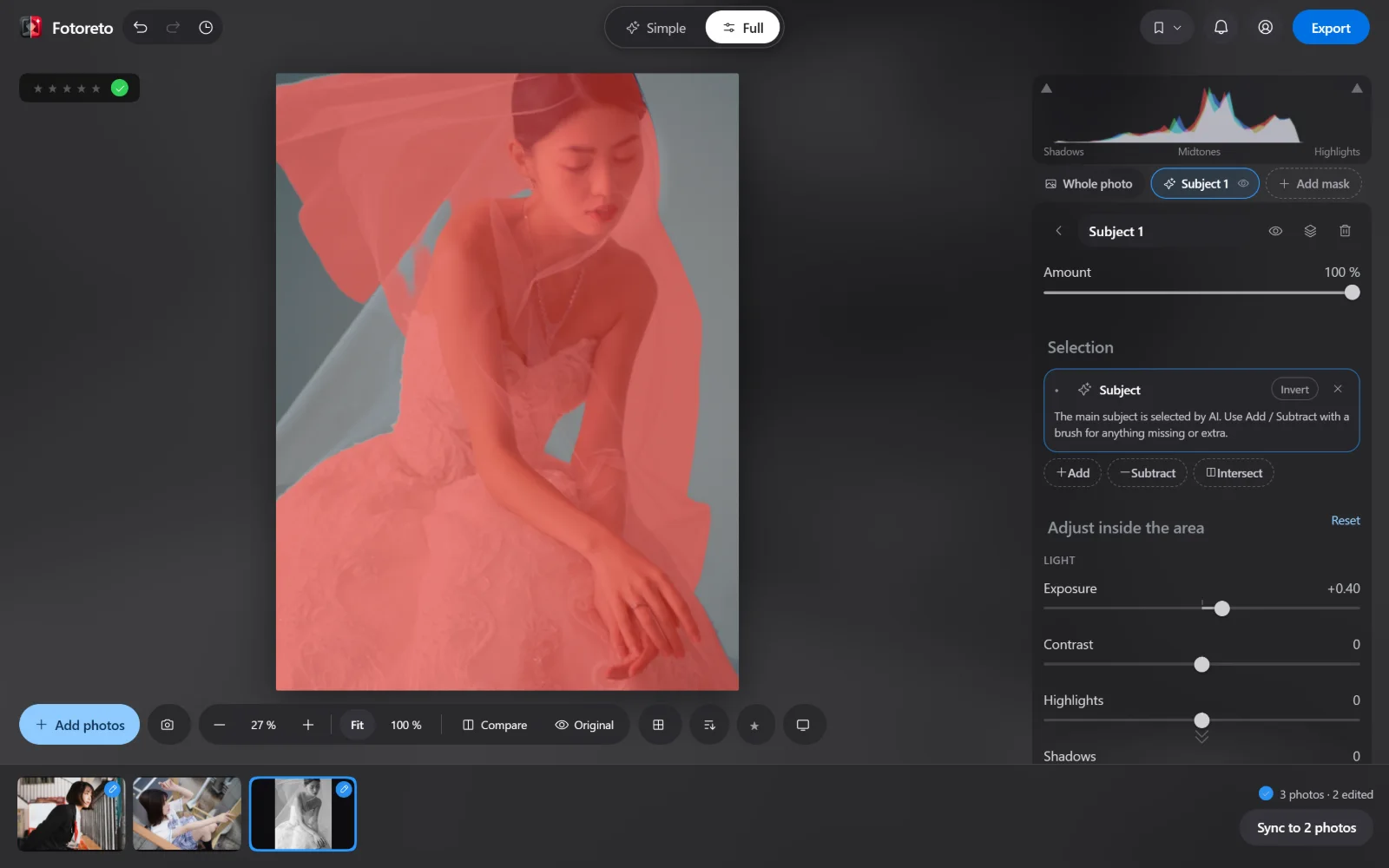Select the Whole photo tab
The width and height of the screenshot is (1389, 868).
click(1089, 183)
